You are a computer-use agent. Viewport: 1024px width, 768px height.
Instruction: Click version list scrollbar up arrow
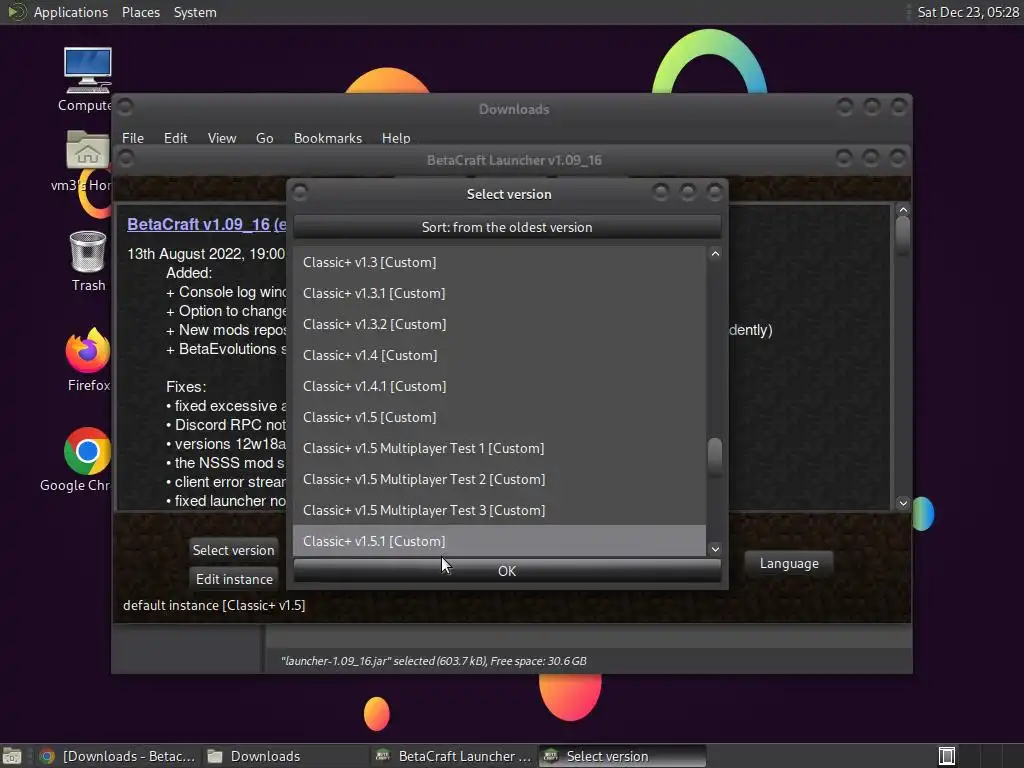click(715, 253)
